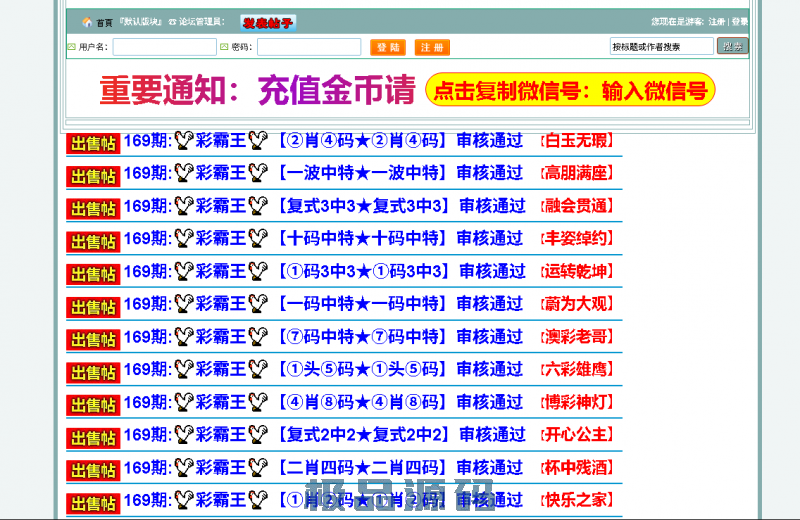Click 出售帖 badge on 复式3中3 row
The height and width of the screenshot is (520, 800).
pos(93,209)
